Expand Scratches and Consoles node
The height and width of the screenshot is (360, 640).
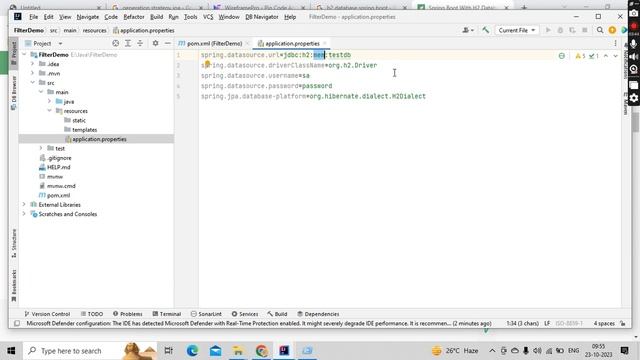pyautogui.click(x=24, y=214)
